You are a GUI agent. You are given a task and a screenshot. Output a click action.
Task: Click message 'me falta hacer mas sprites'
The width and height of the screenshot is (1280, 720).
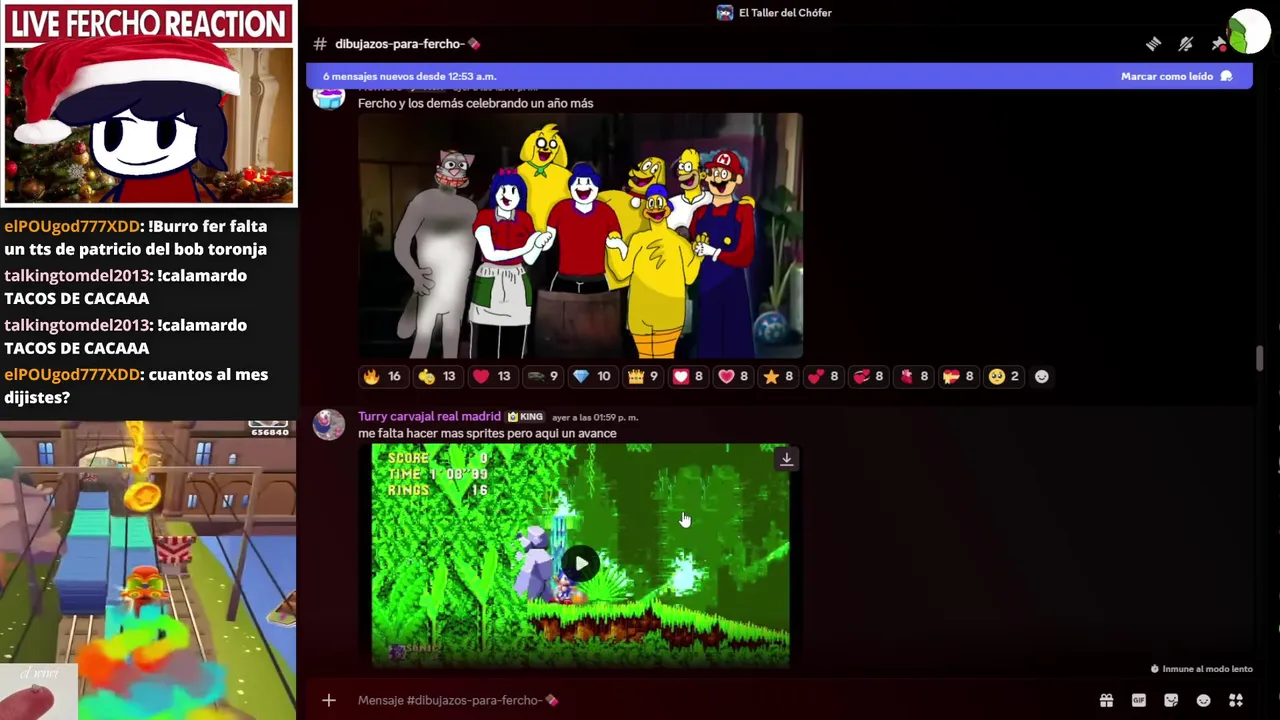coord(487,433)
